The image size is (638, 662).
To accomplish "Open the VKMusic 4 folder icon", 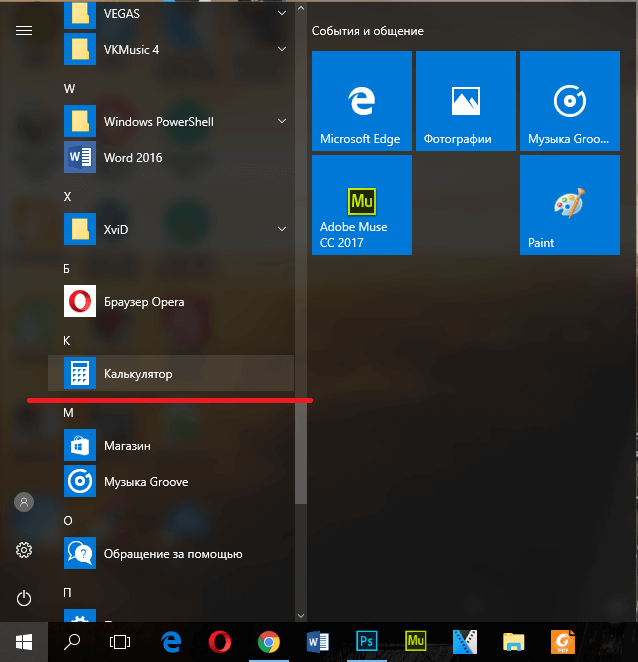I will pos(80,49).
